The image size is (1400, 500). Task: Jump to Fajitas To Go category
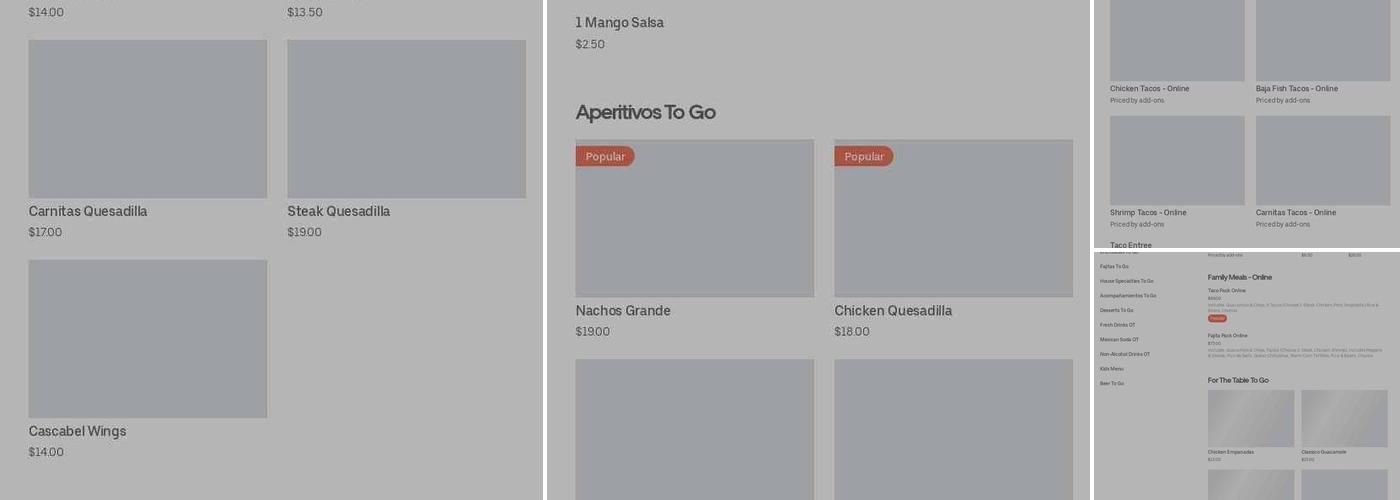coord(1114,267)
